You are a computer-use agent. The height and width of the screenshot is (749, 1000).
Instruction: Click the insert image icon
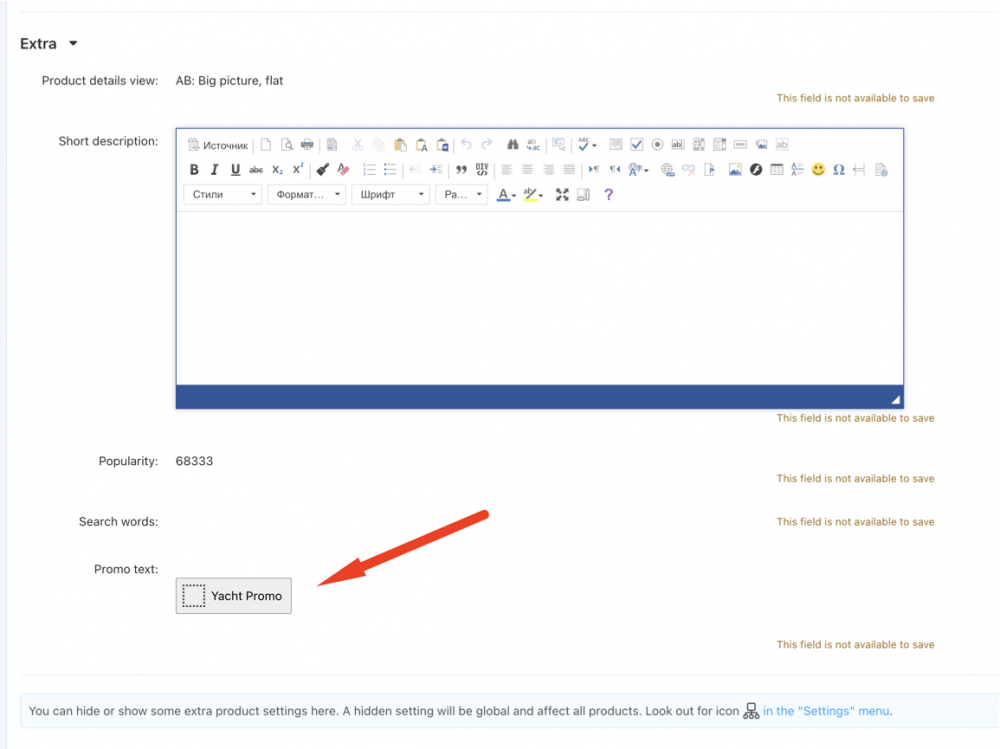735,170
